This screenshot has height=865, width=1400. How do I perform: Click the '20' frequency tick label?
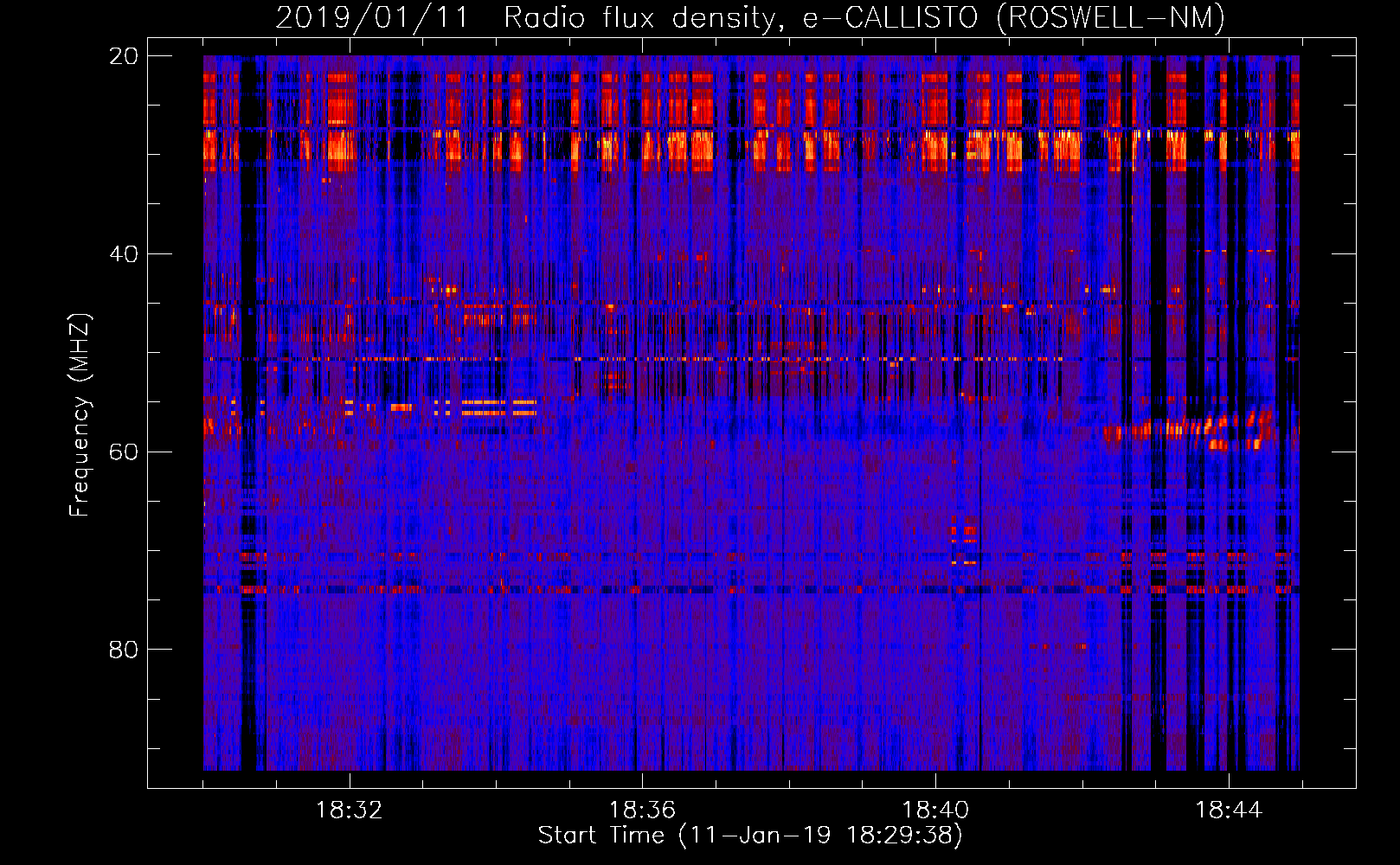[x=124, y=56]
